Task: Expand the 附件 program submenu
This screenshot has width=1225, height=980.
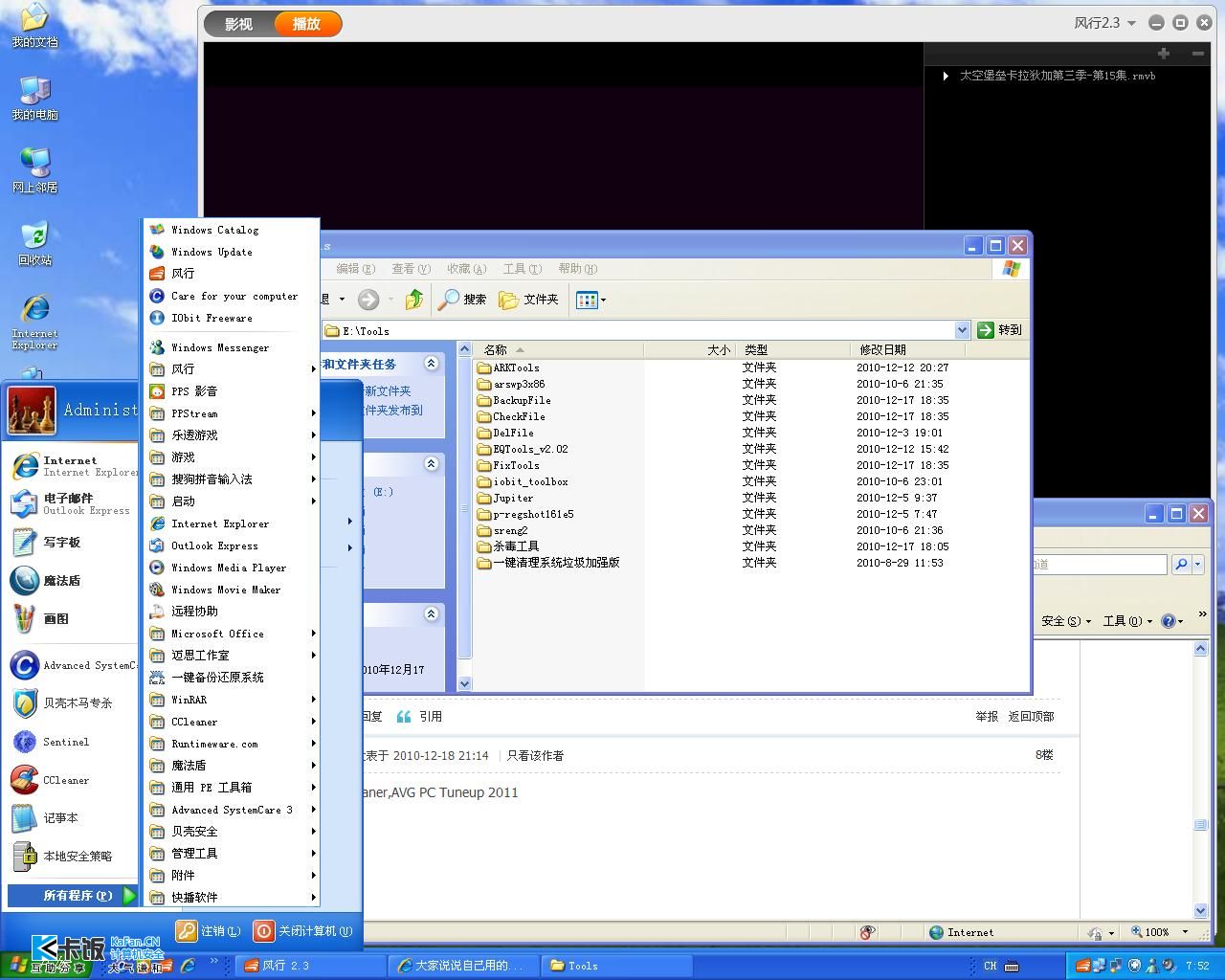Action: (x=231, y=876)
